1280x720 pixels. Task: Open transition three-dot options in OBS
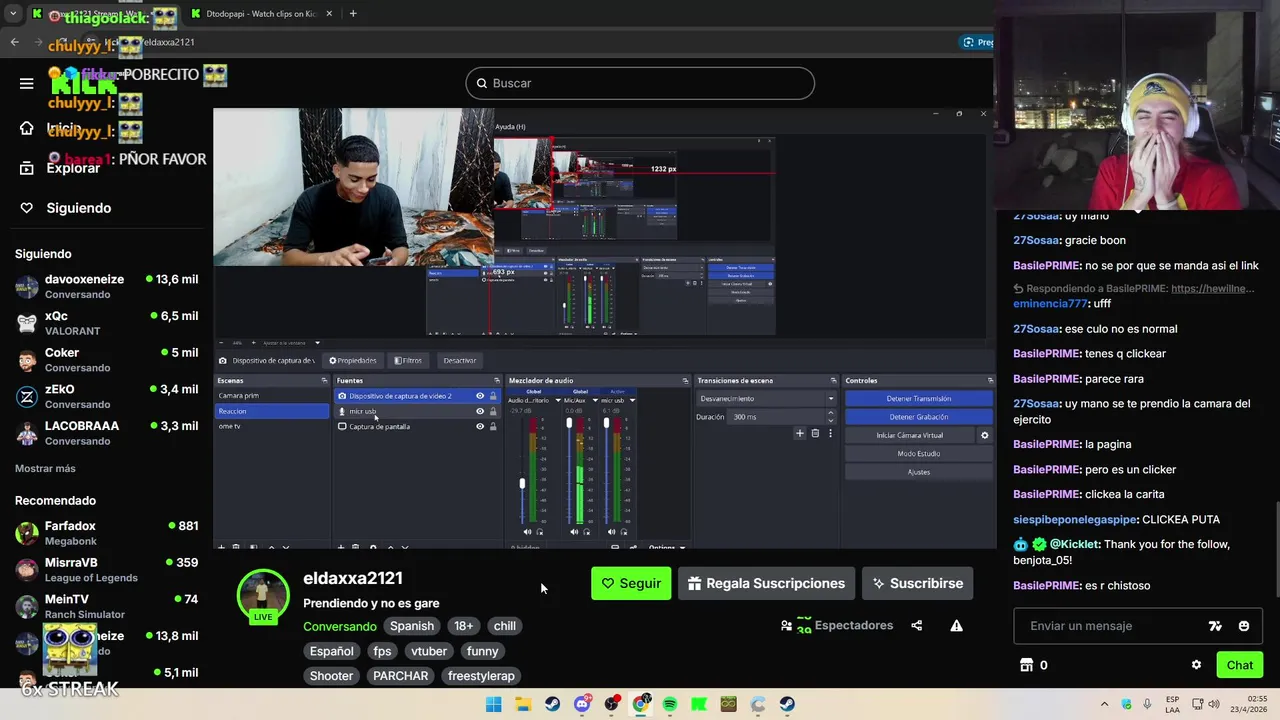click(830, 433)
